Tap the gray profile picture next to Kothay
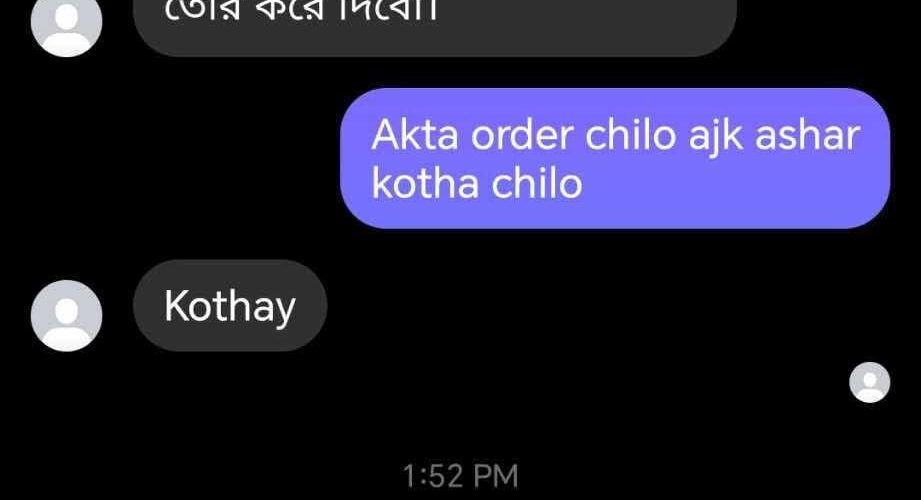This screenshot has height=500, width=921. click(66, 316)
